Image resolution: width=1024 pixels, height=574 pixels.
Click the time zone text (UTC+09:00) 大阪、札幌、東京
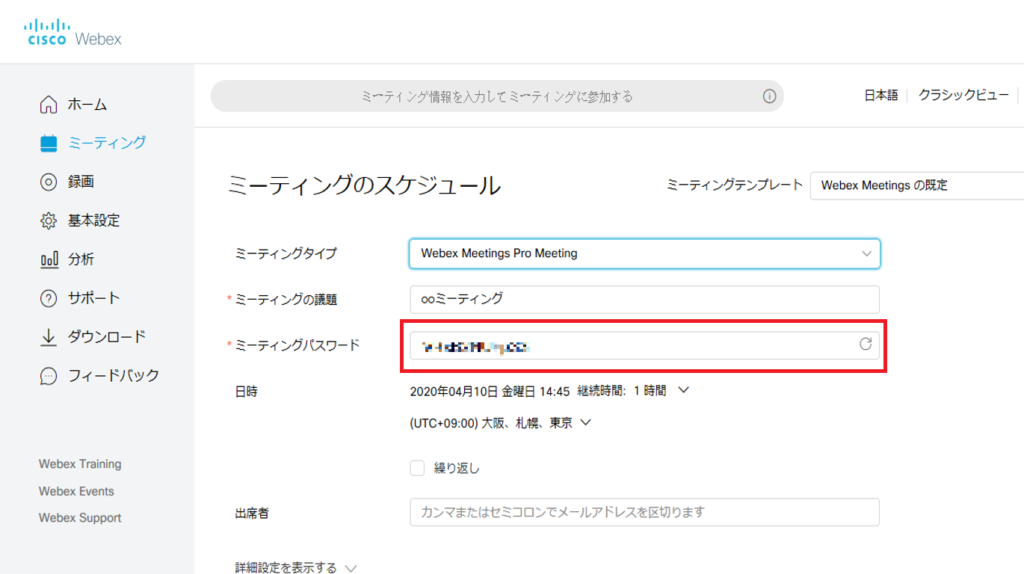[491, 423]
